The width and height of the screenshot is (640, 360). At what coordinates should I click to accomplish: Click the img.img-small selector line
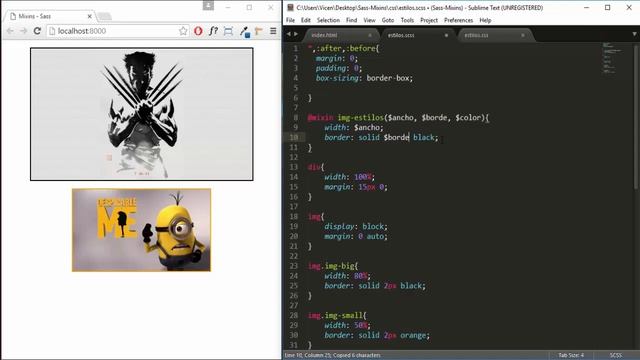(x=337, y=316)
